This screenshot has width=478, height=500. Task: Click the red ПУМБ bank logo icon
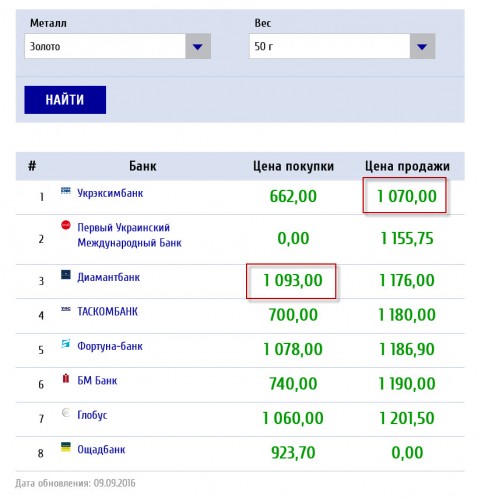click(66, 225)
